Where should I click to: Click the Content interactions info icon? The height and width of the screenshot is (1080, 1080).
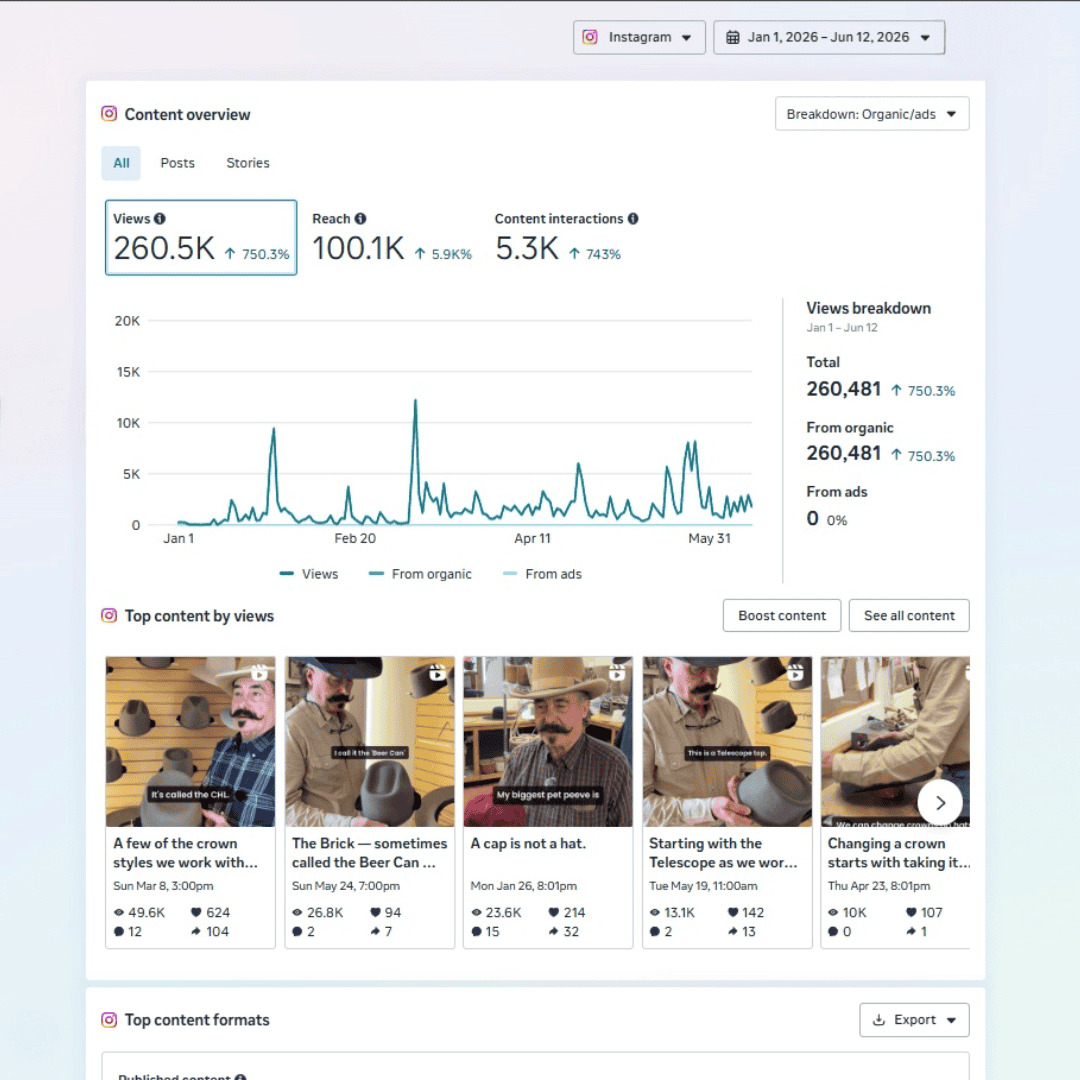coord(633,218)
